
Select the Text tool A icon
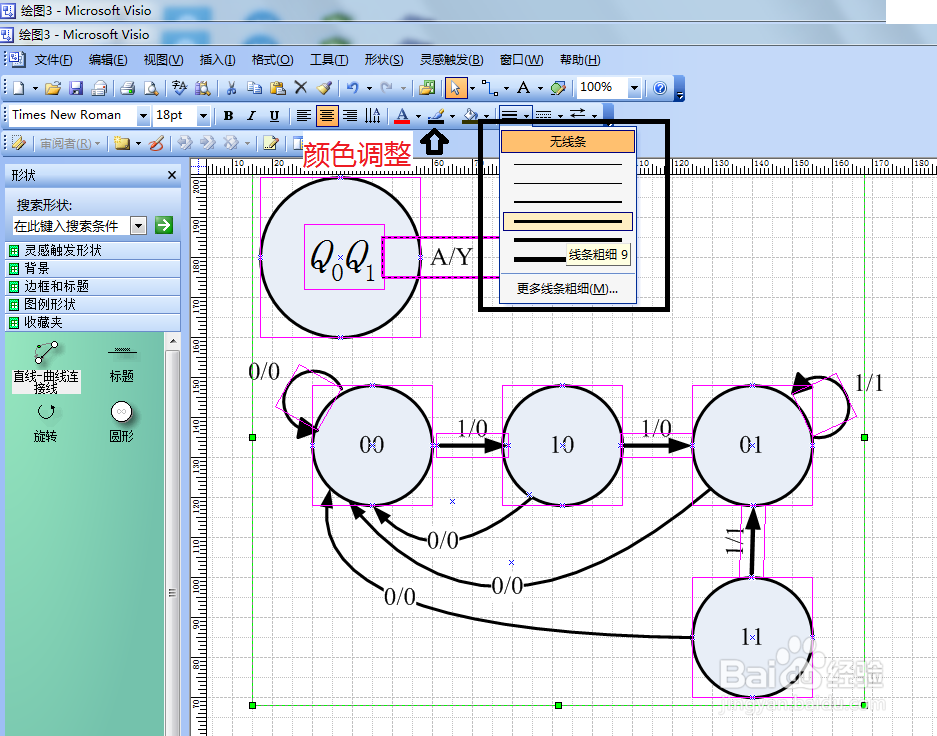(523, 88)
